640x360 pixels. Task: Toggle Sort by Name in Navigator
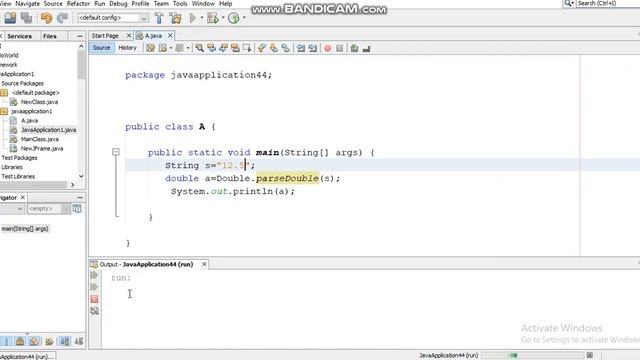(64, 341)
